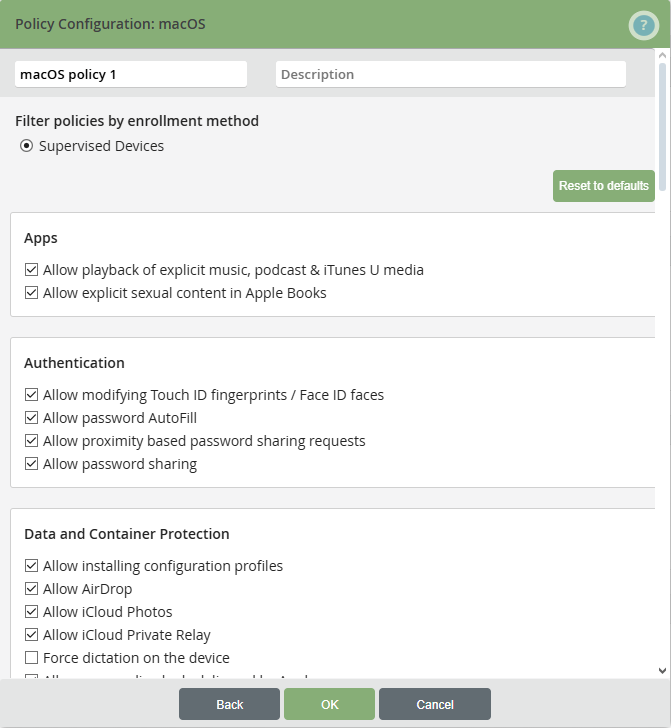The height and width of the screenshot is (728, 671).
Task: Uncheck Allow modifying Touch ID fingerprints checkbox
Action: [x=32, y=395]
